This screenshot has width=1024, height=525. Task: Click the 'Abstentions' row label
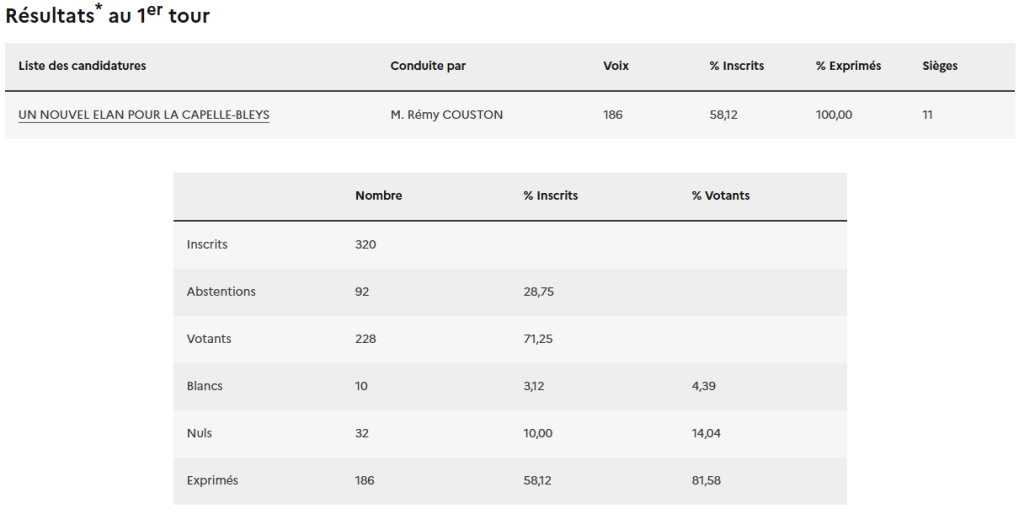[x=221, y=292]
